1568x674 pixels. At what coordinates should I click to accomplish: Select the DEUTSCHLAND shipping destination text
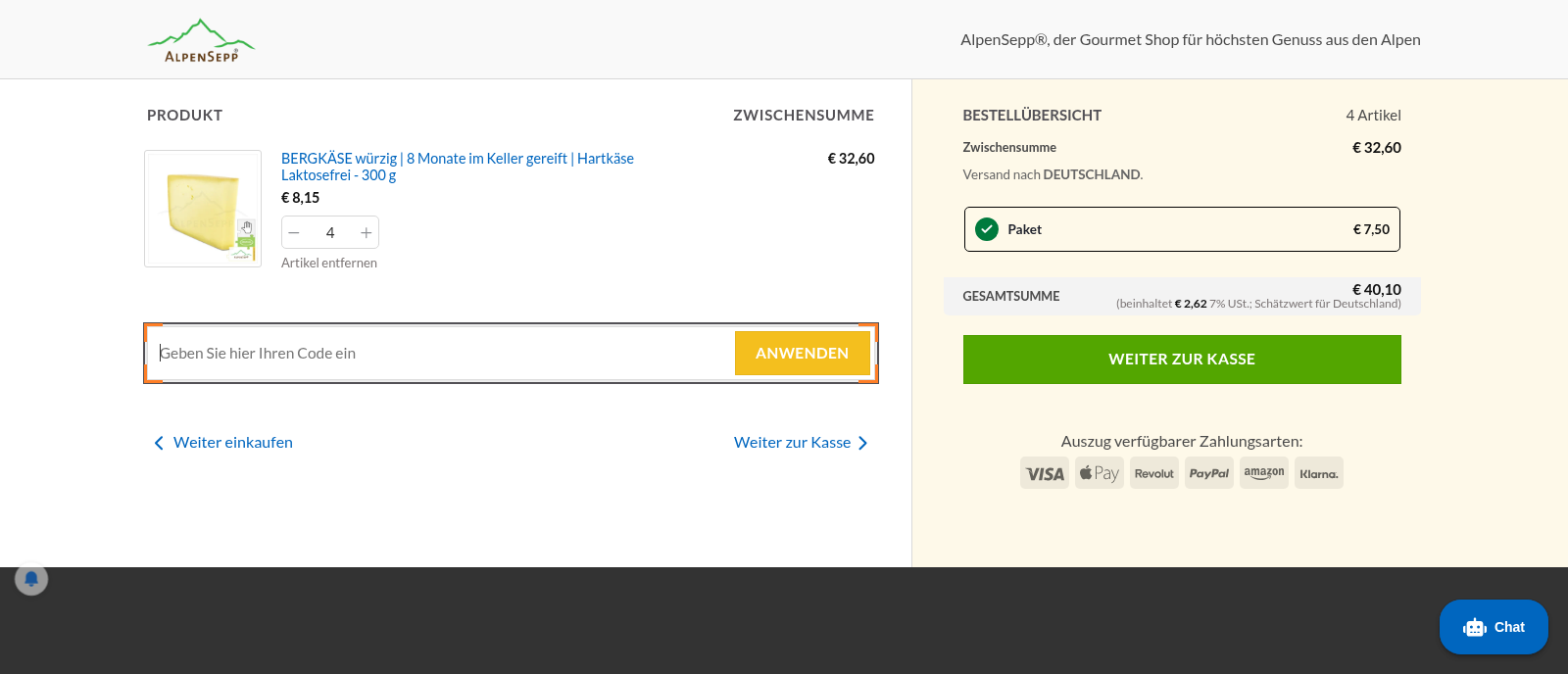[1092, 174]
